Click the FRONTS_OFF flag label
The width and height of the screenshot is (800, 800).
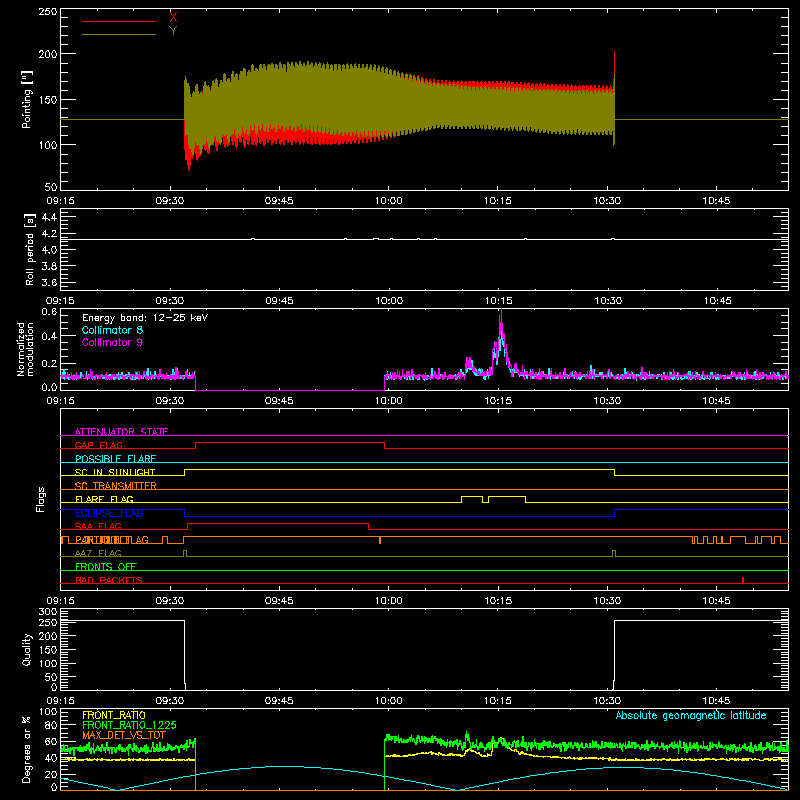(106, 566)
